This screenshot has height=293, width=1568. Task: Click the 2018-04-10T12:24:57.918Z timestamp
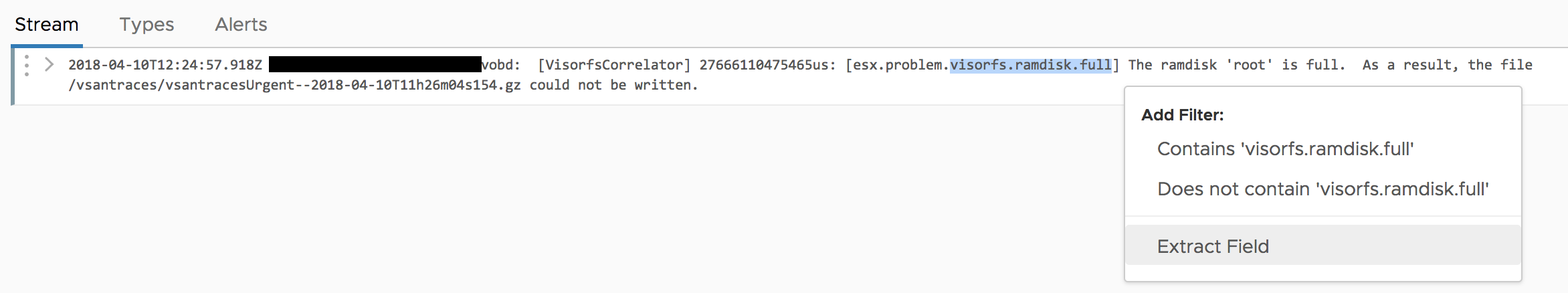pos(165,65)
